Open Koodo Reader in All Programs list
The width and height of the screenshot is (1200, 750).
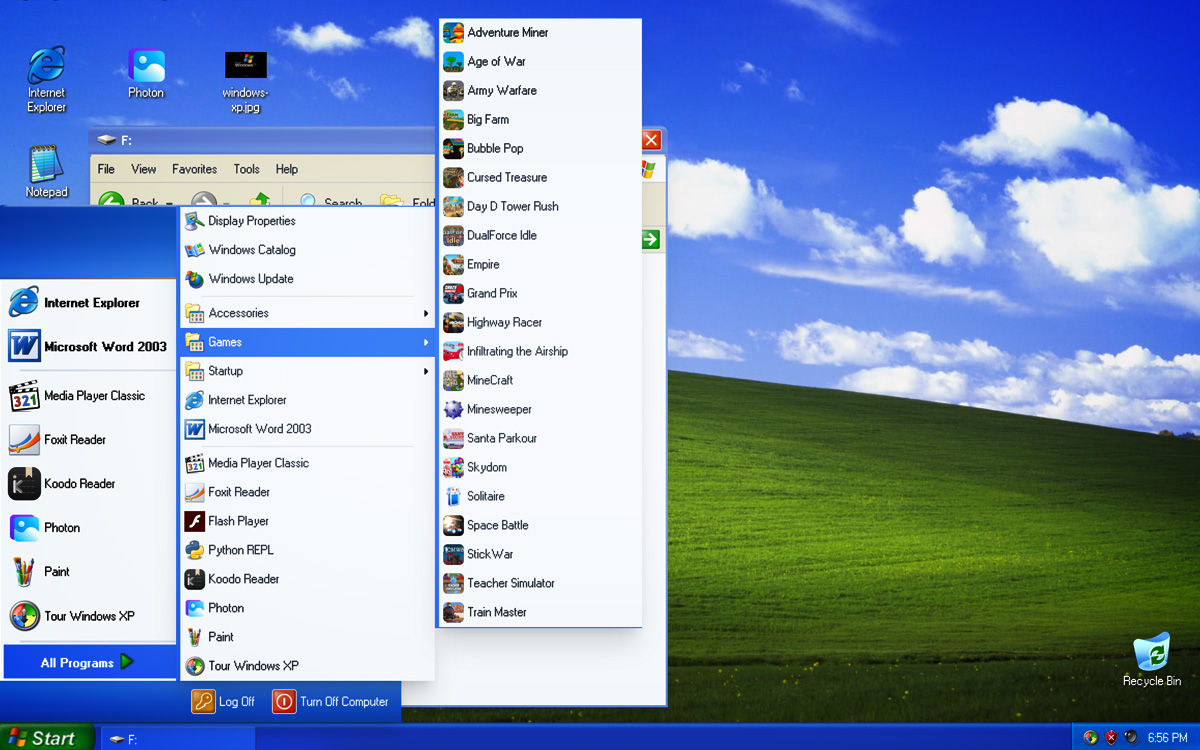coord(307,579)
